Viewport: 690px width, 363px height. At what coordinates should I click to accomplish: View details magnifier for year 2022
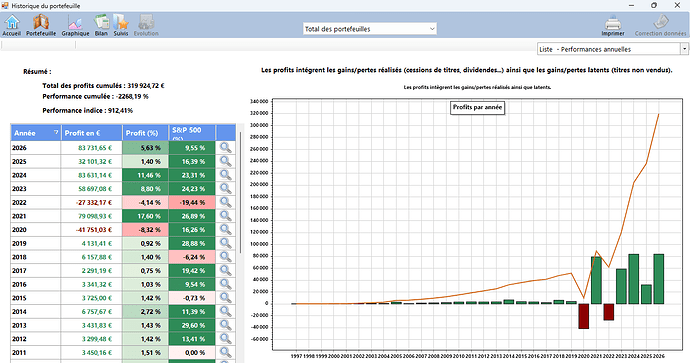pos(226,202)
